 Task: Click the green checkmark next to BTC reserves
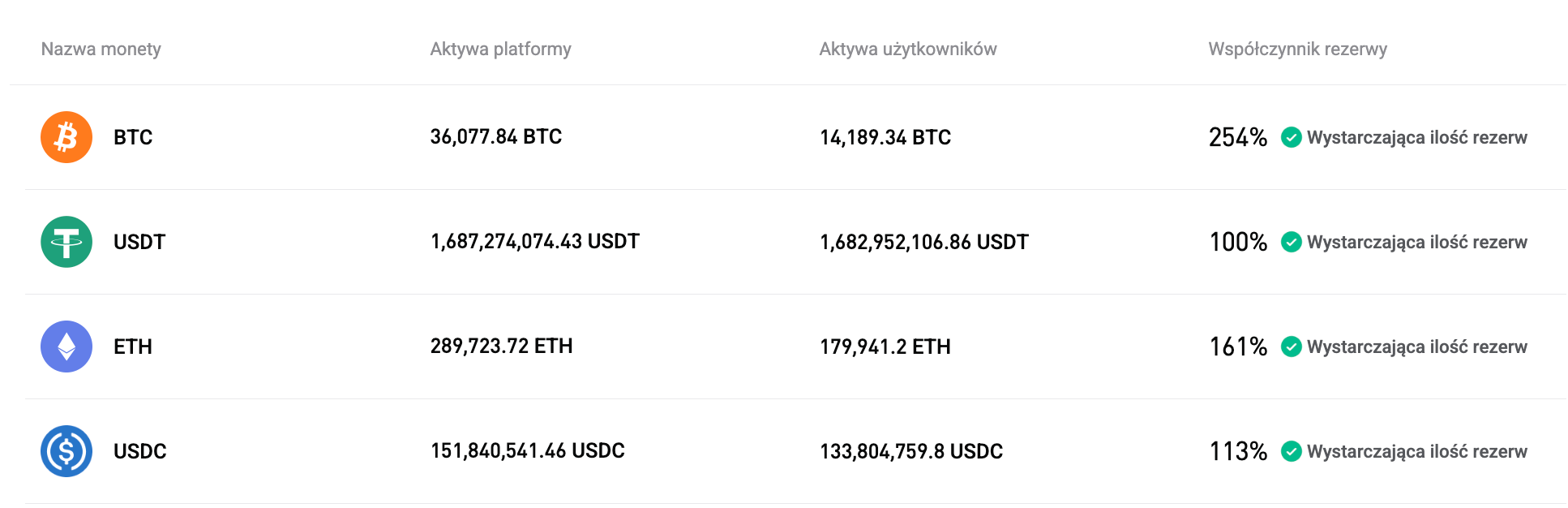(1292, 137)
